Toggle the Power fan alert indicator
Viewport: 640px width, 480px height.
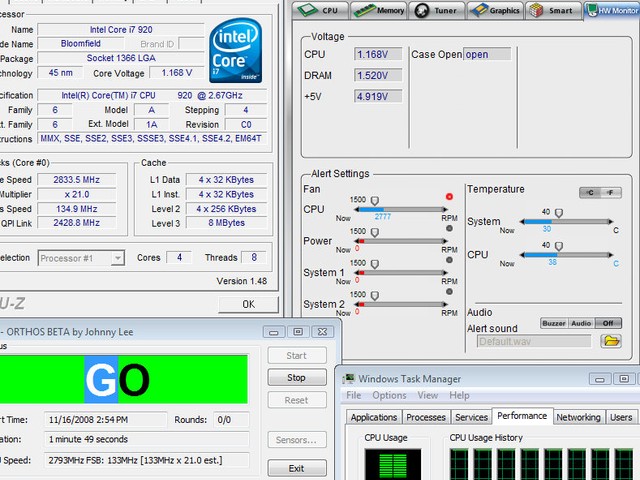449,229
